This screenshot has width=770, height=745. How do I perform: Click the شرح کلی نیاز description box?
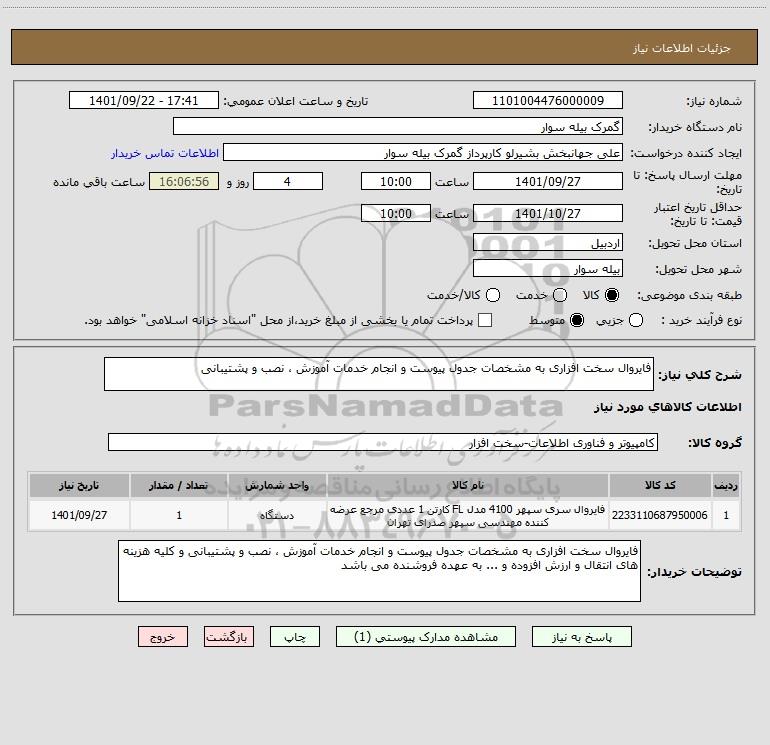[379, 374]
